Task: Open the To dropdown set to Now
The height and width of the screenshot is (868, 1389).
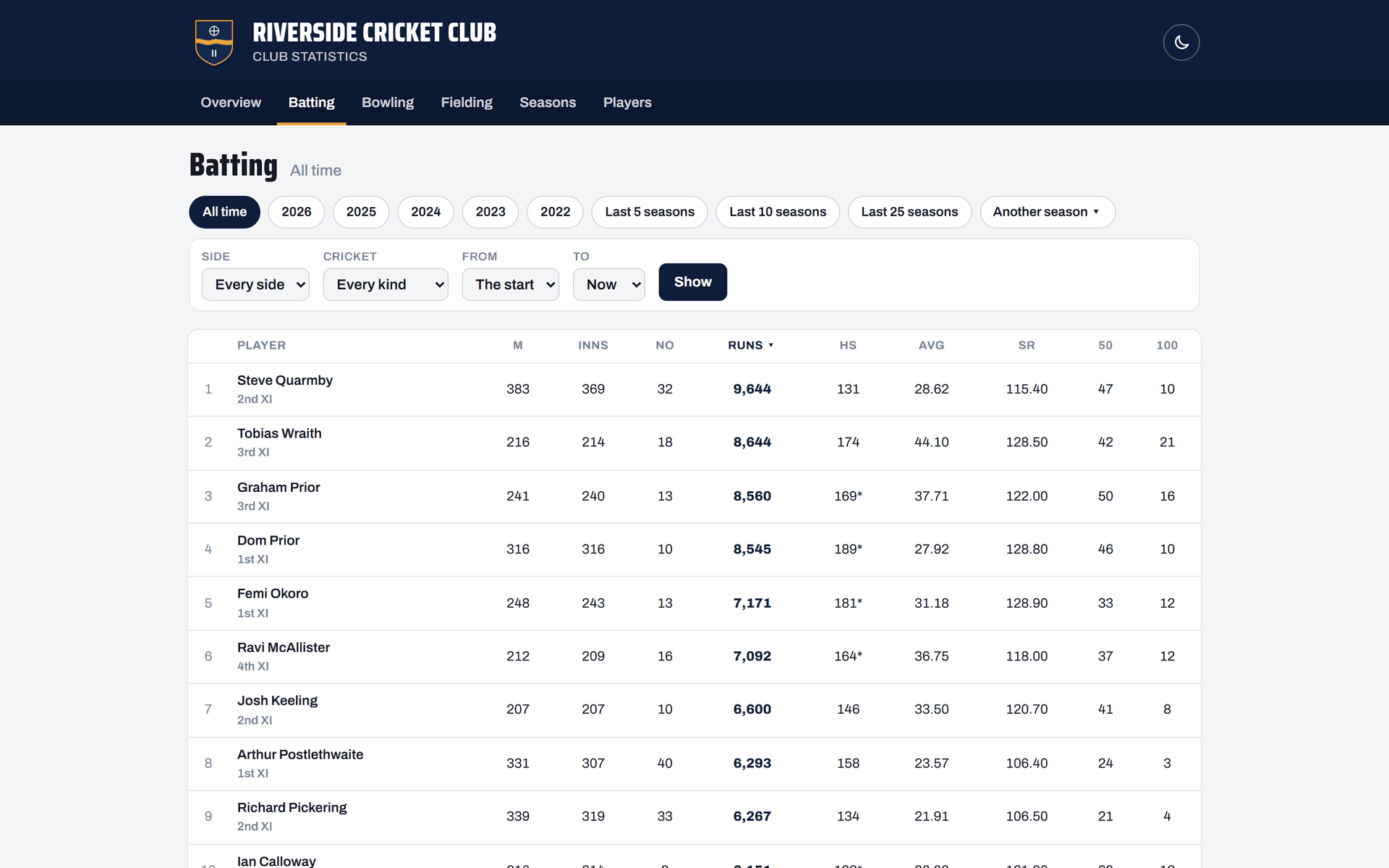Action: [609, 284]
